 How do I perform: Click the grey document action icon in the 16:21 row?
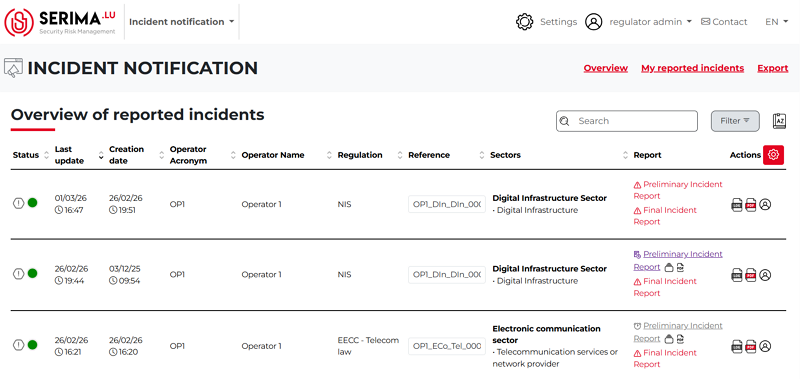(737, 346)
